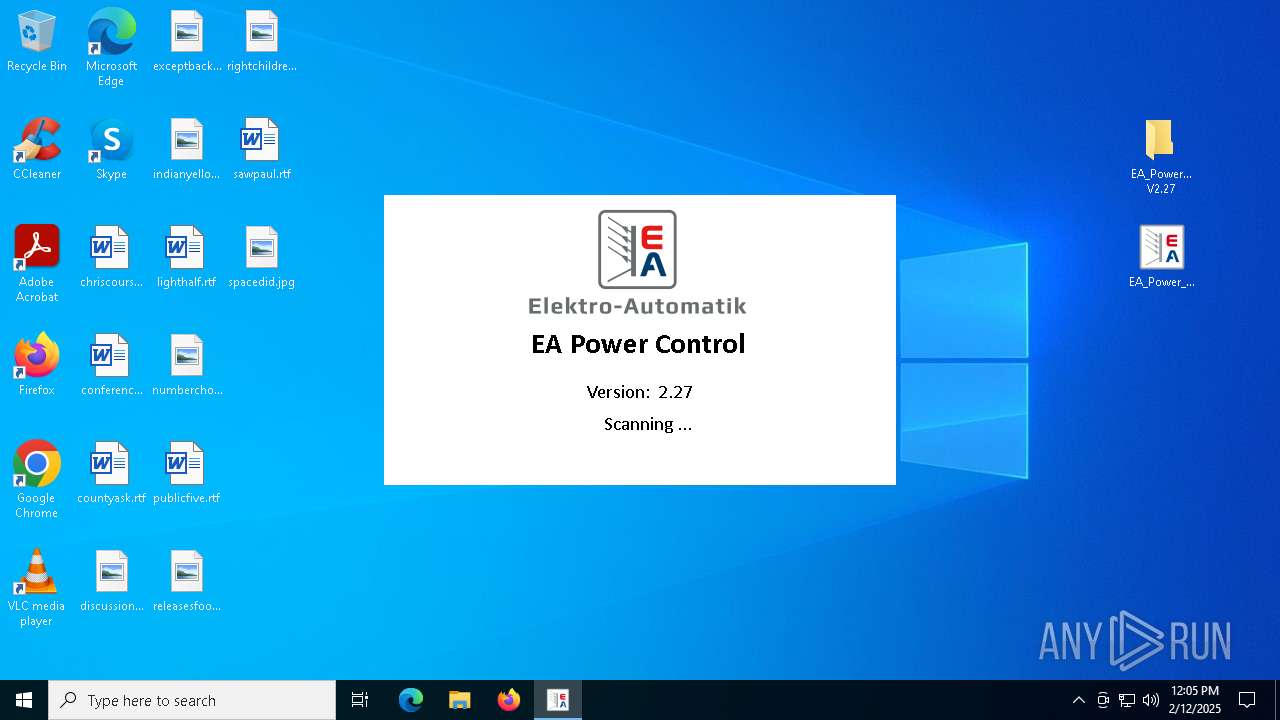The height and width of the screenshot is (720, 1280).
Task: Open CCleaner desktop shortcut
Action: click(x=37, y=150)
